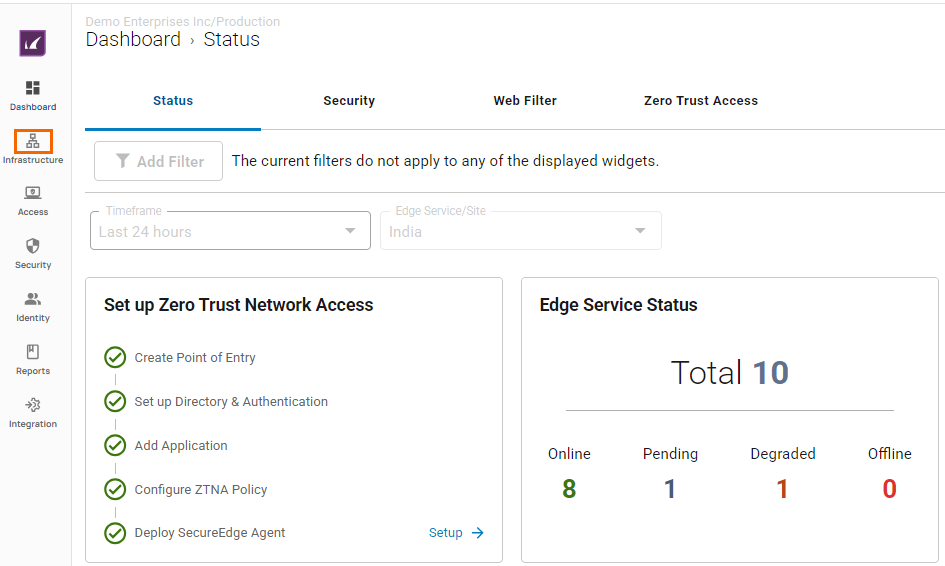Click the Online edge service count
Viewport: 945px width, 566px height.
pyautogui.click(x=569, y=489)
